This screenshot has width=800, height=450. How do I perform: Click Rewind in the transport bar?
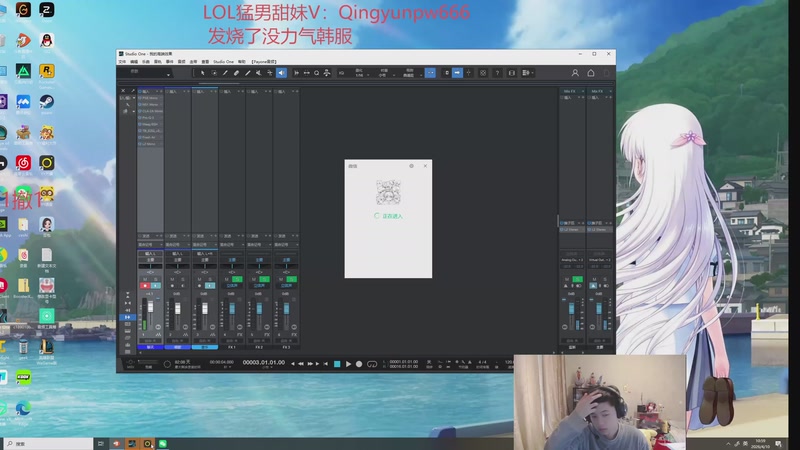pos(301,364)
